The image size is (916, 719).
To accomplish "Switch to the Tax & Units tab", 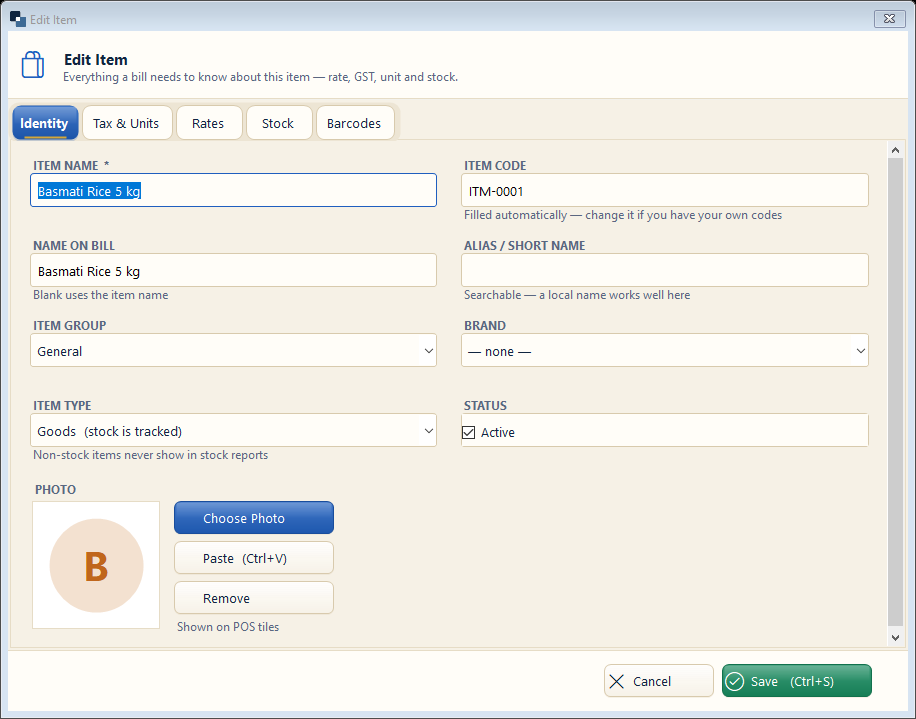I will coord(126,123).
